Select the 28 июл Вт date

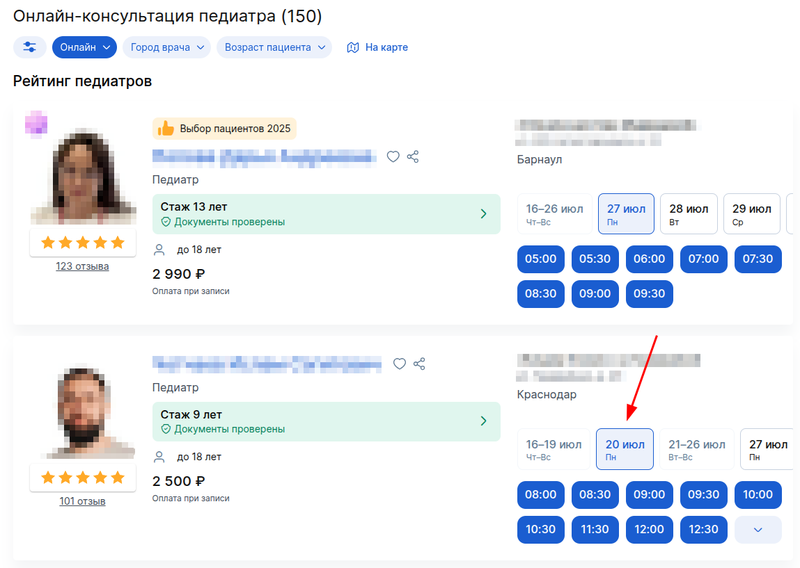[x=689, y=214]
